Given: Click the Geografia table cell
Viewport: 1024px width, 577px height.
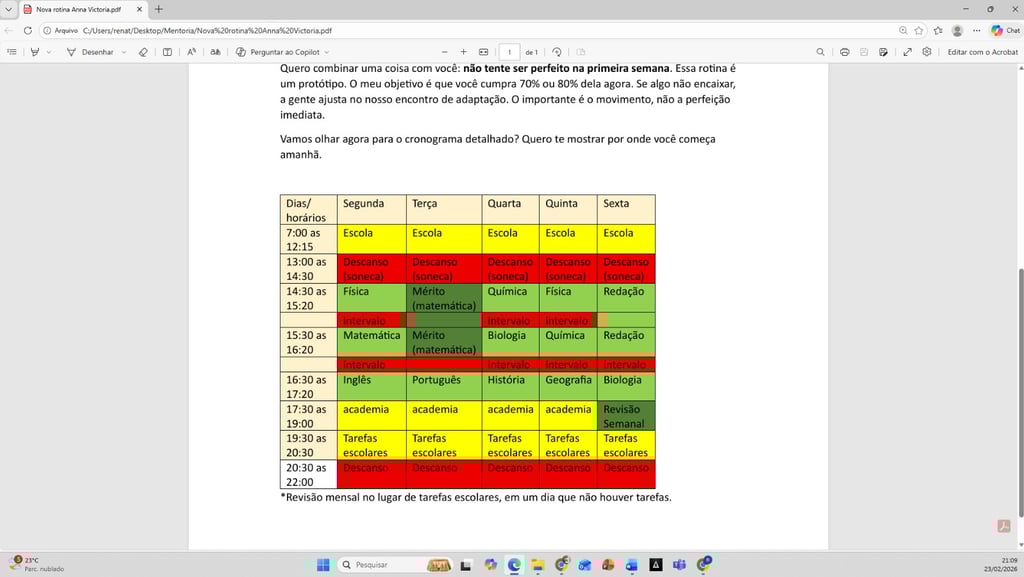Looking at the screenshot, I should point(568,386).
